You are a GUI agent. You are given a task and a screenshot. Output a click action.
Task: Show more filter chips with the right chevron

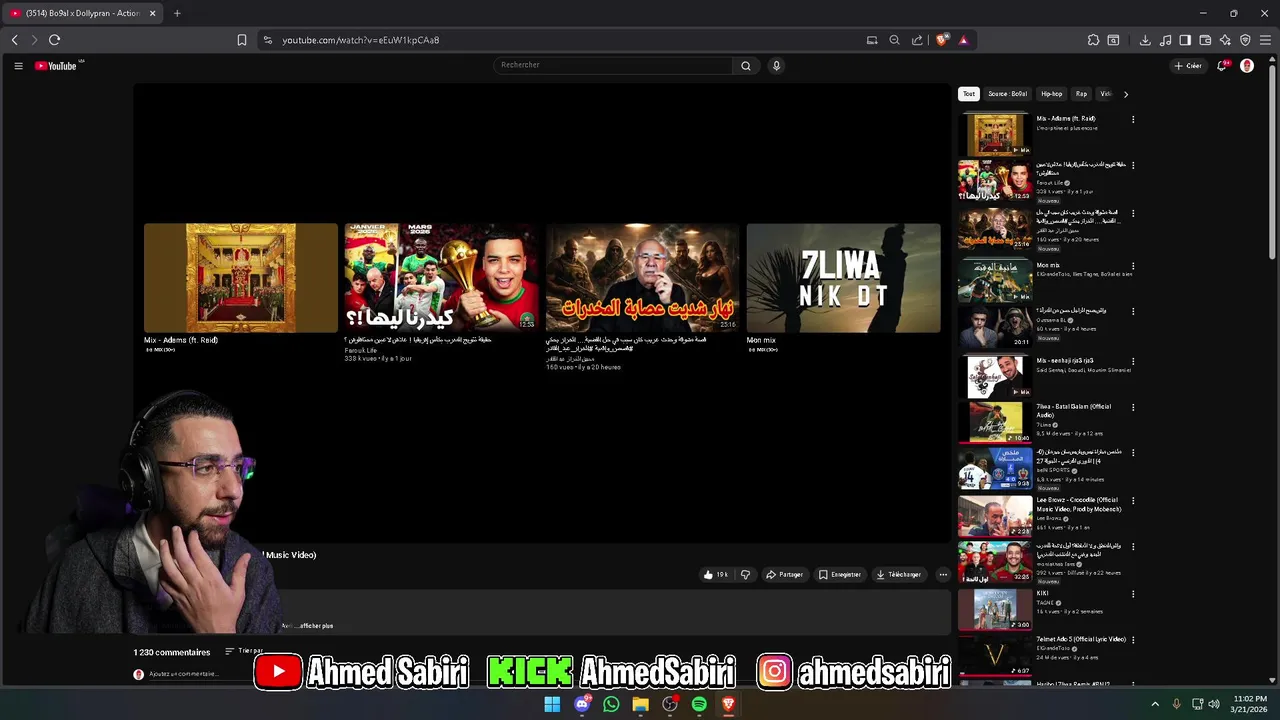click(x=1125, y=94)
